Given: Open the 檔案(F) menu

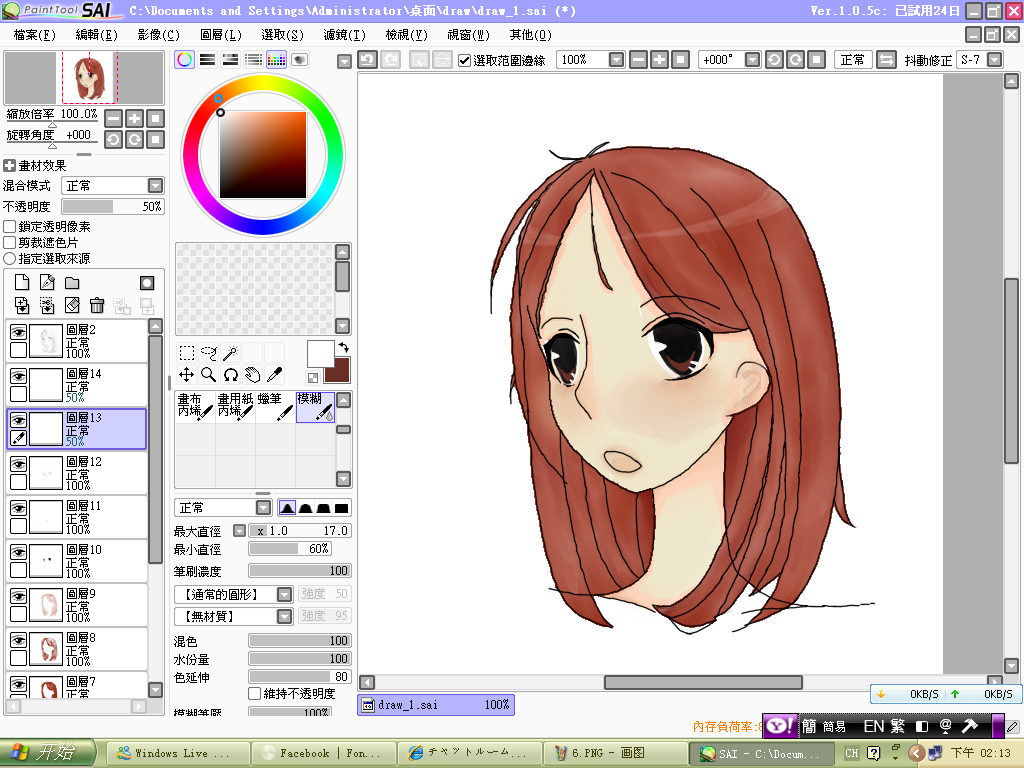Looking at the screenshot, I should click(35, 35).
